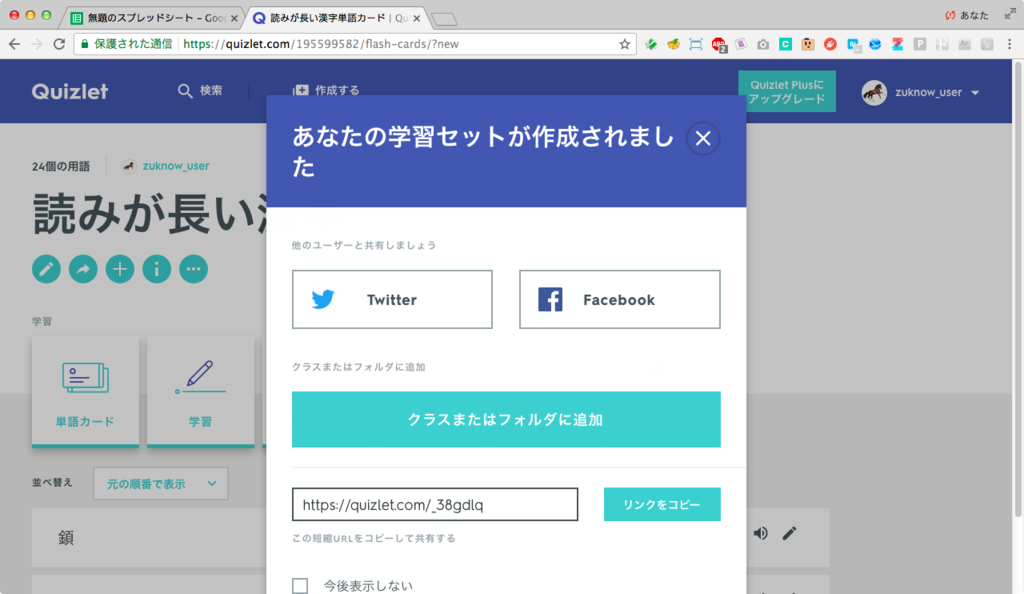Click the secure connection lock icon

coord(85,44)
